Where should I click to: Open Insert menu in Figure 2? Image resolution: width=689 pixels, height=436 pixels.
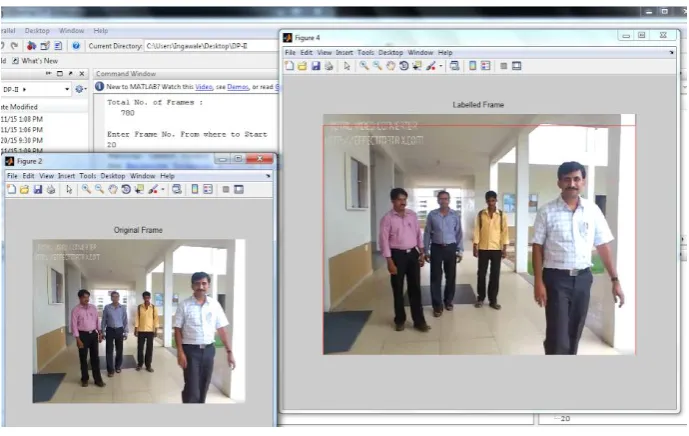pyautogui.click(x=66, y=176)
